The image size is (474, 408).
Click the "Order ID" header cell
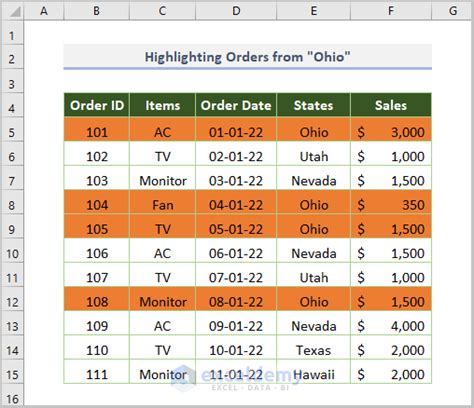(x=97, y=105)
